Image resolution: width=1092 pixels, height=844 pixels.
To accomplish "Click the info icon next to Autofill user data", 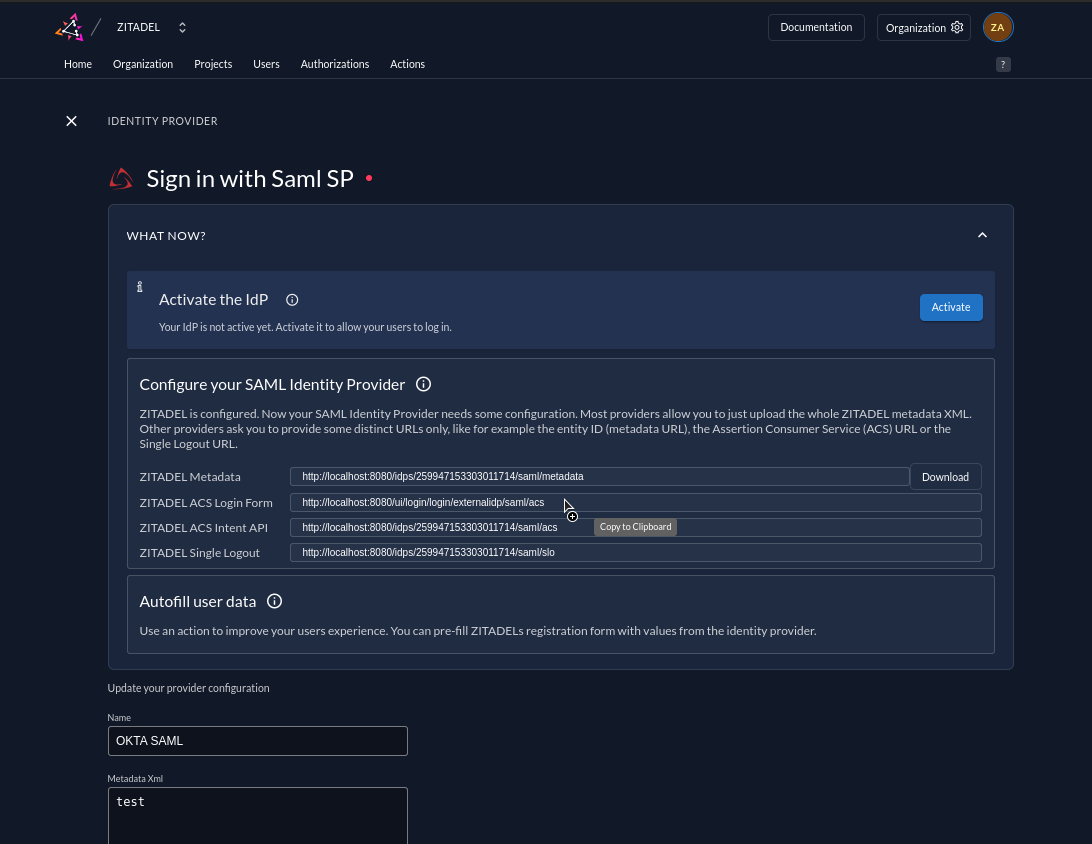I will pos(274,601).
